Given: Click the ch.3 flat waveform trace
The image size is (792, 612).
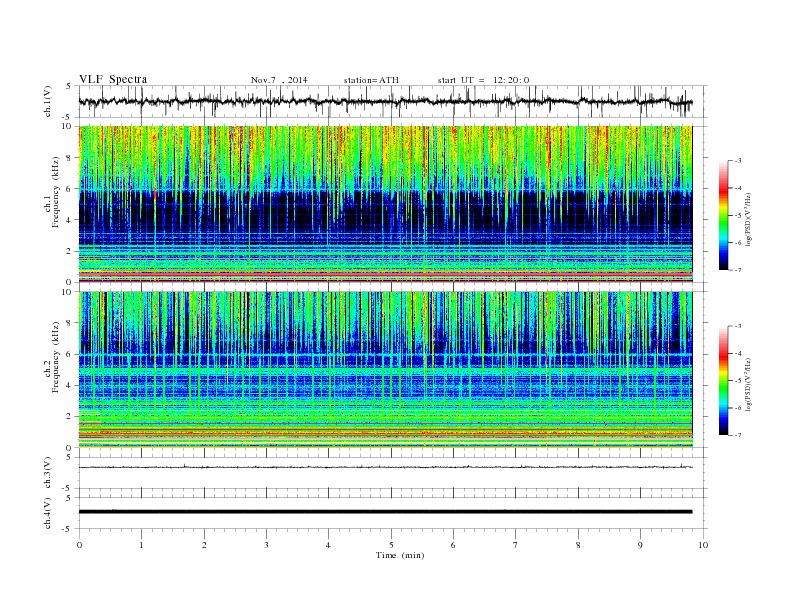Looking at the screenshot, I should tap(386, 467).
